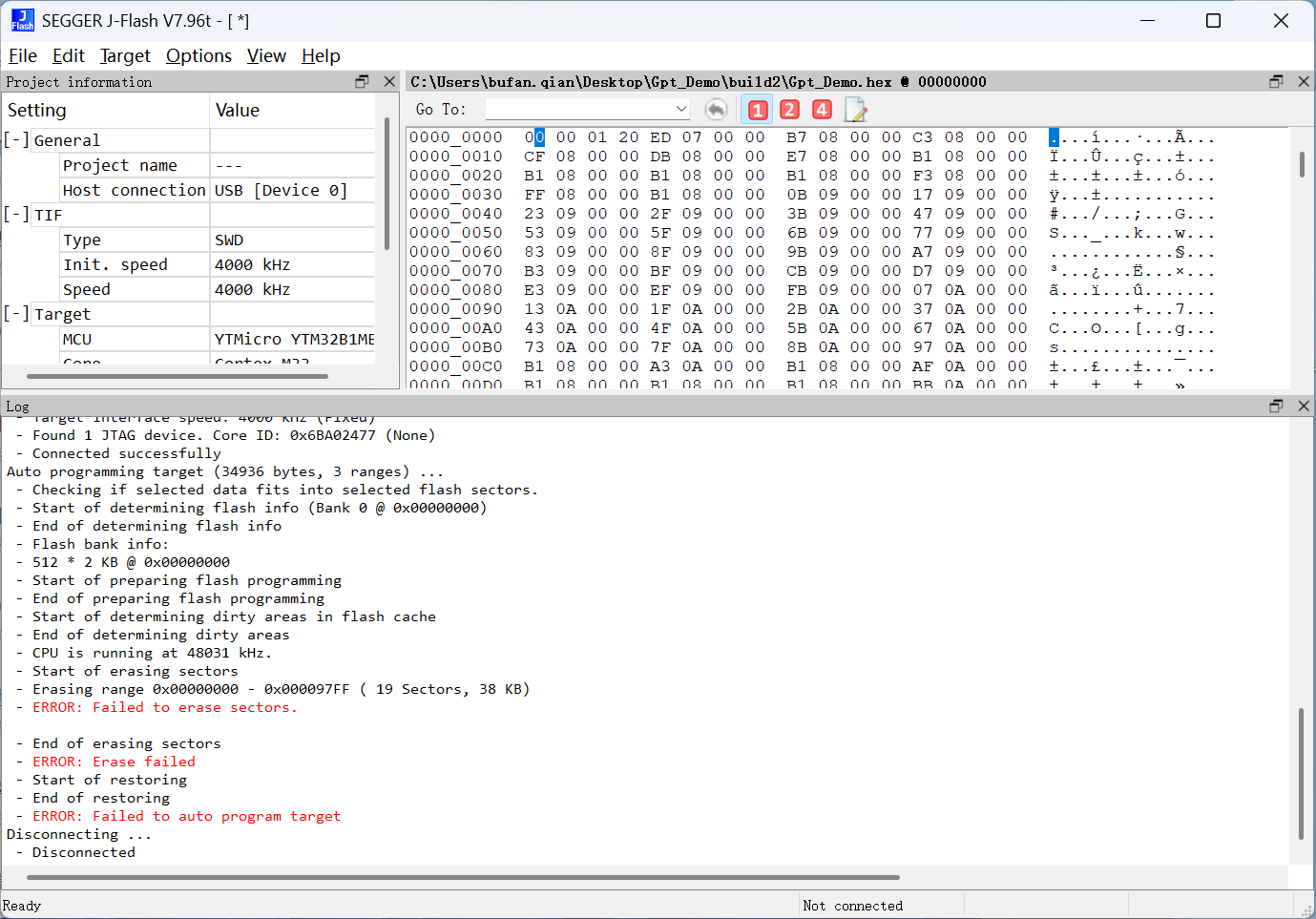1316x919 pixels.
Task: Open the Go To address dropdown
Action: (x=680, y=110)
